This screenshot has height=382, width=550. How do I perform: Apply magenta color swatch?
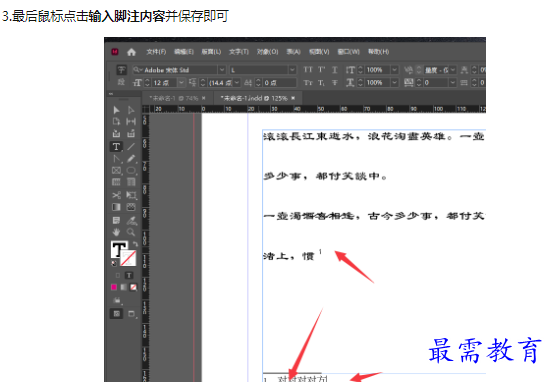114,287
